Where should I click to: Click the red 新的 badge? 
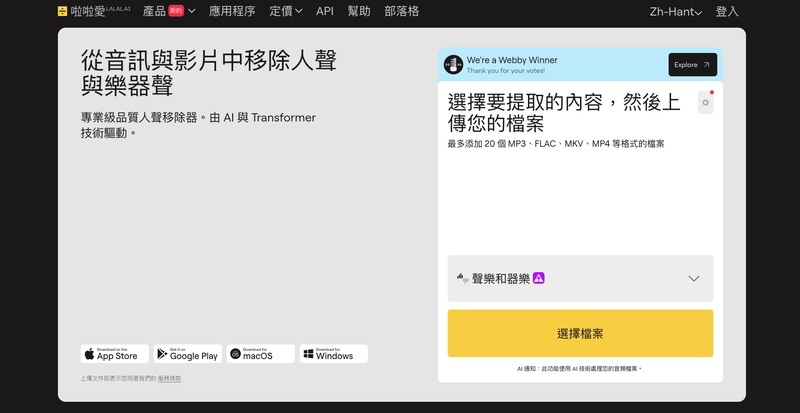click(176, 11)
